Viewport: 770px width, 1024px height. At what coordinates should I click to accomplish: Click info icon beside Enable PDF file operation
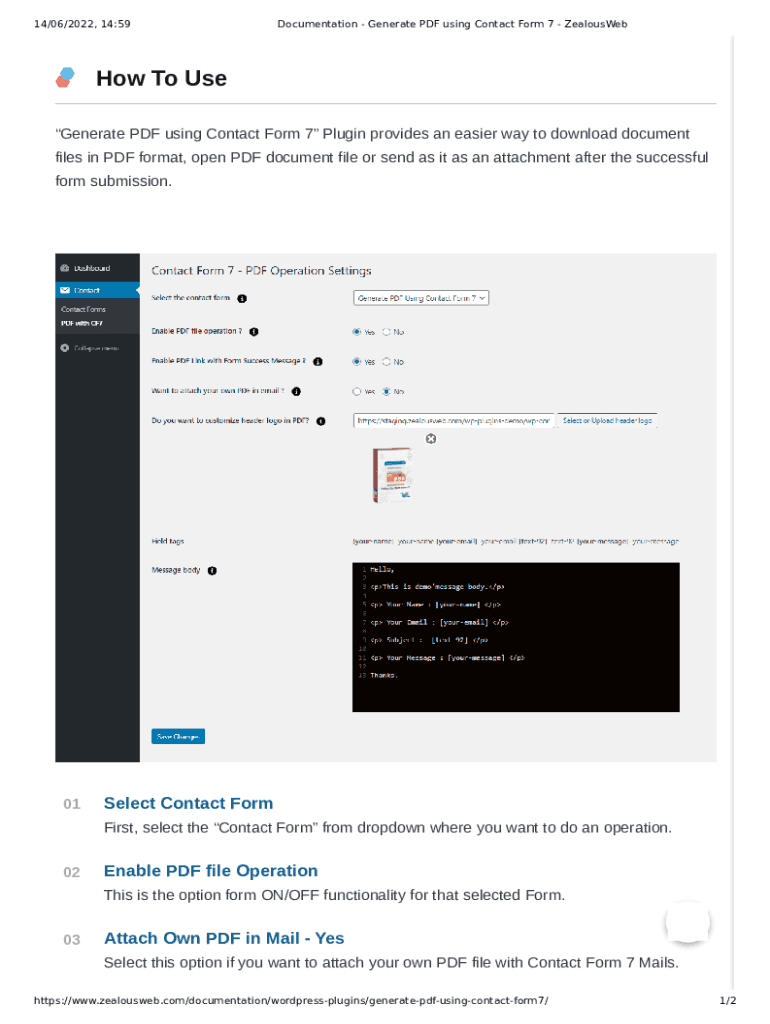click(254, 331)
